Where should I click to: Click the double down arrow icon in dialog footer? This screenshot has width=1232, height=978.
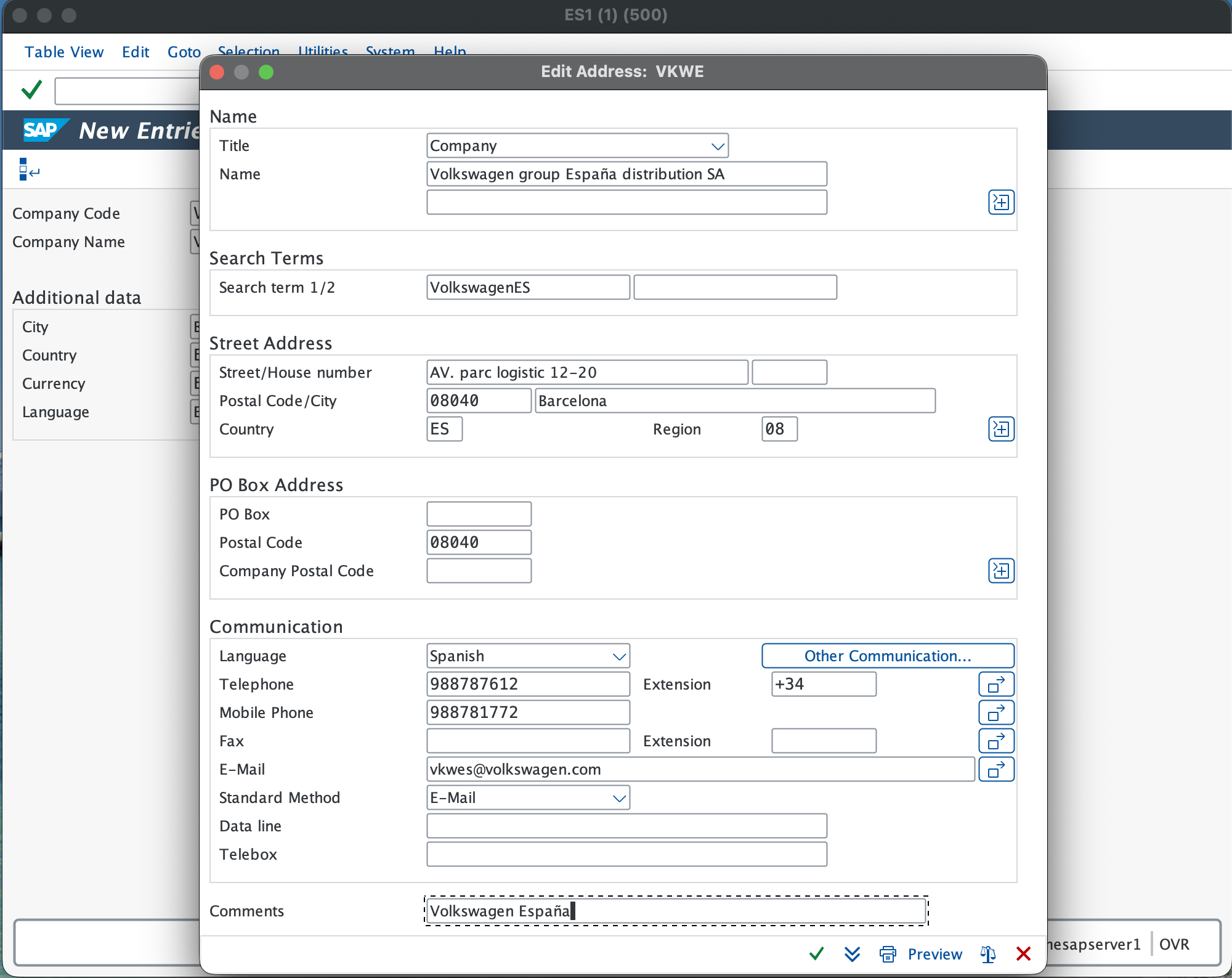(x=853, y=954)
